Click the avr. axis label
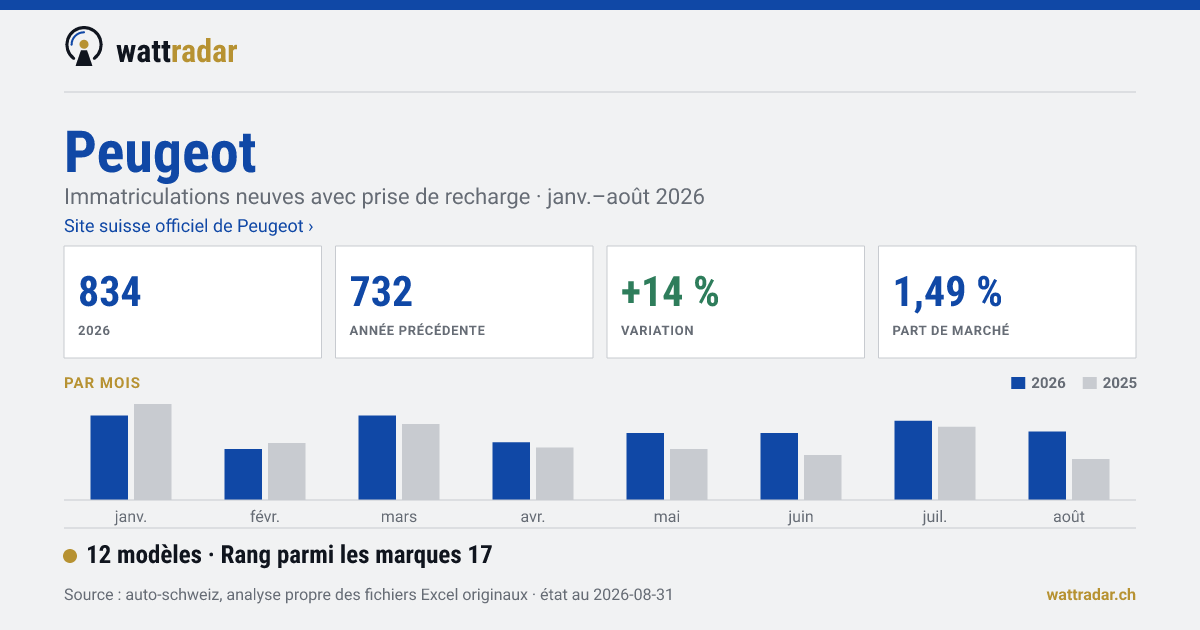The image size is (1200, 630). click(x=533, y=517)
